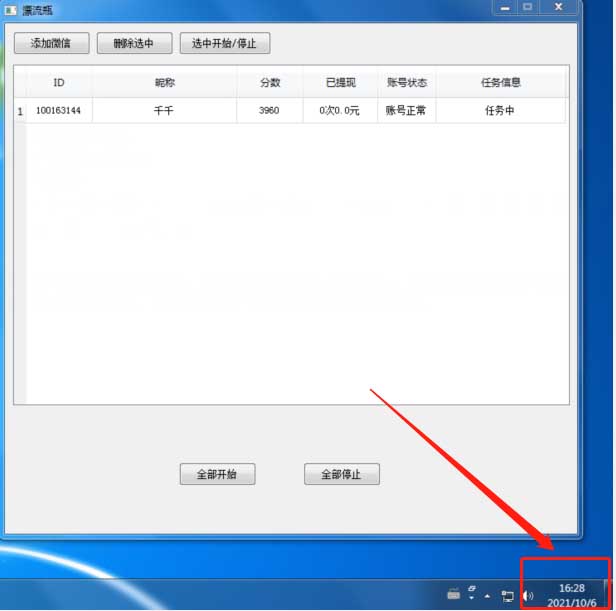
Task: Click the on-screen keyboard tray icon
Action: coord(453,595)
